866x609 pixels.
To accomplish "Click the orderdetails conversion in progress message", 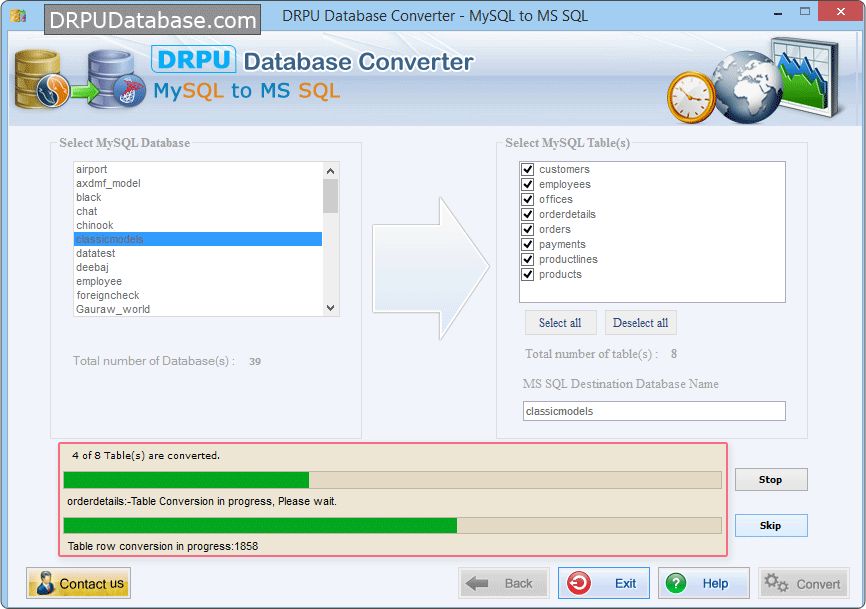I will pyautogui.click(x=202, y=501).
